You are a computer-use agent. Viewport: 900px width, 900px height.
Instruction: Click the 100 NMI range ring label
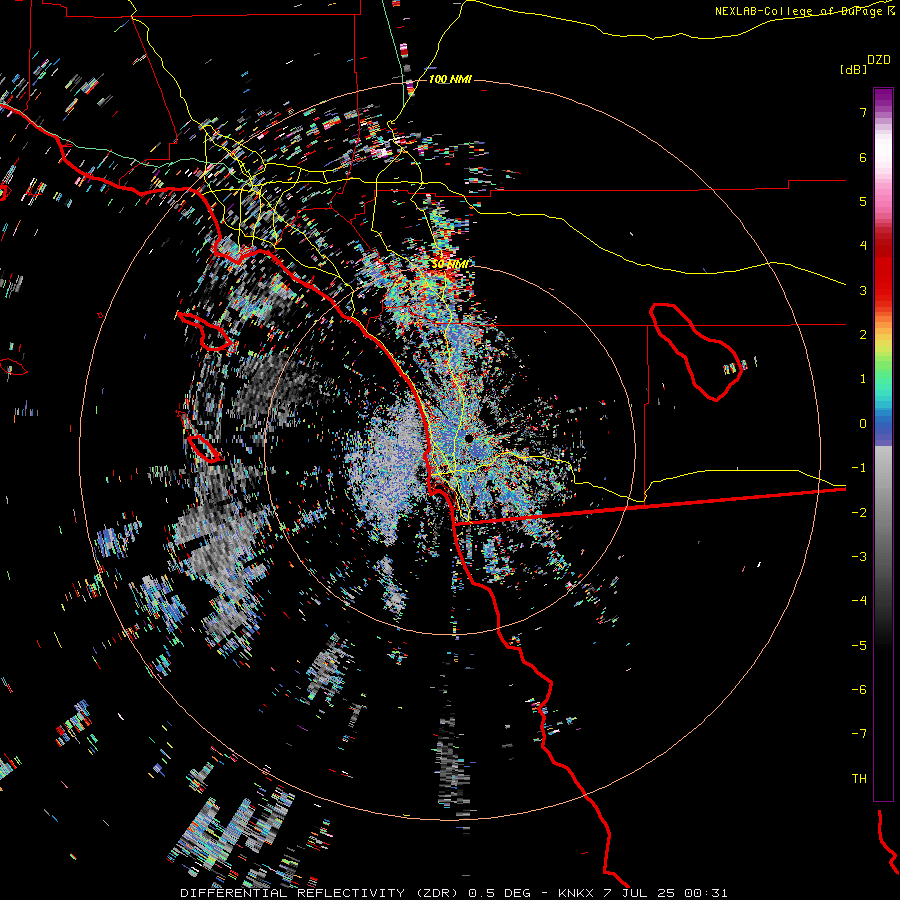pyautogui.click(x=450, y=79)
